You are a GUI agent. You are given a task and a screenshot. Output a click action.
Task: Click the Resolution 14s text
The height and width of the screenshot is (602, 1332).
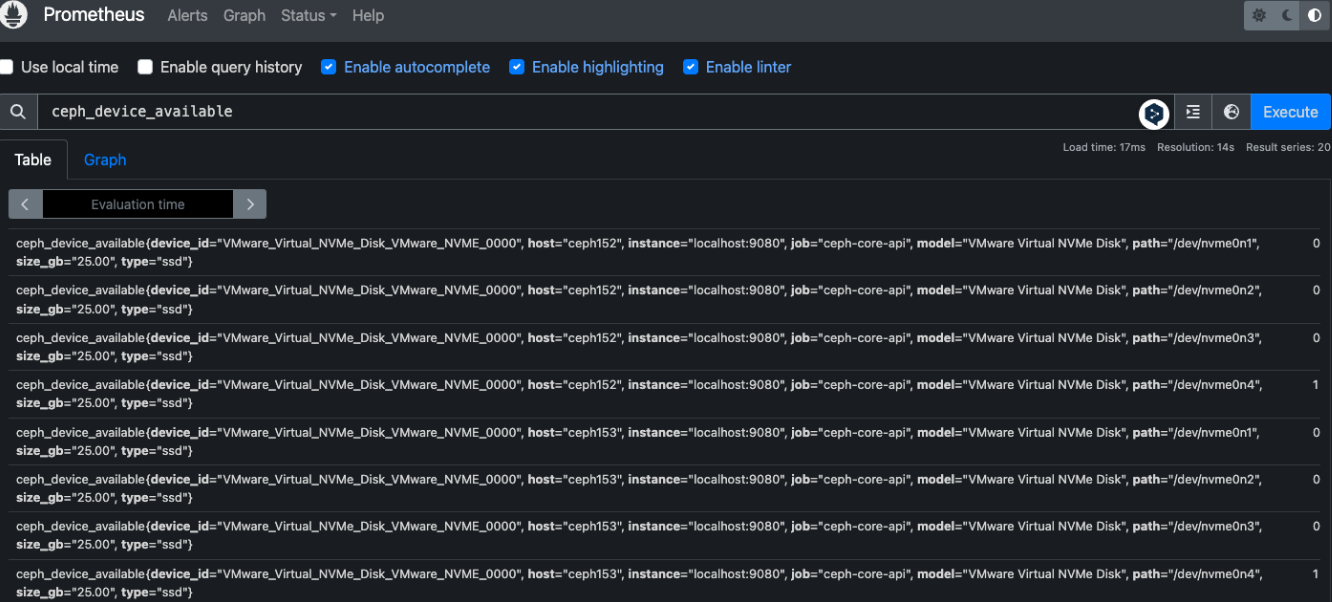pos(1196,147)
